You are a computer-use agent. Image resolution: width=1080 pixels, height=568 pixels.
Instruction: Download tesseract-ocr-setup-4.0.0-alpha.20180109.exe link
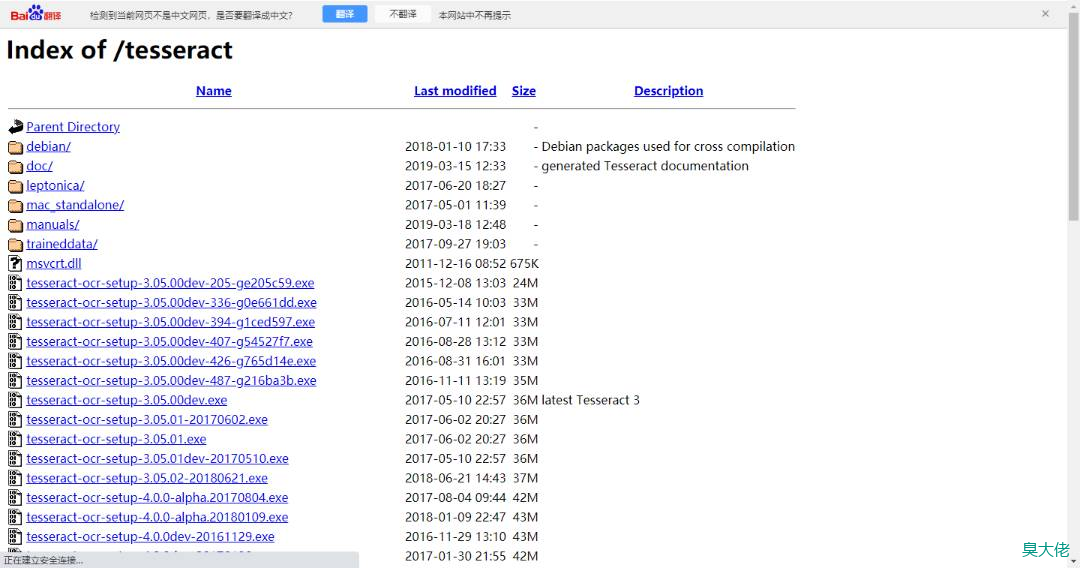pyautogui.click(x=157, y=517)
